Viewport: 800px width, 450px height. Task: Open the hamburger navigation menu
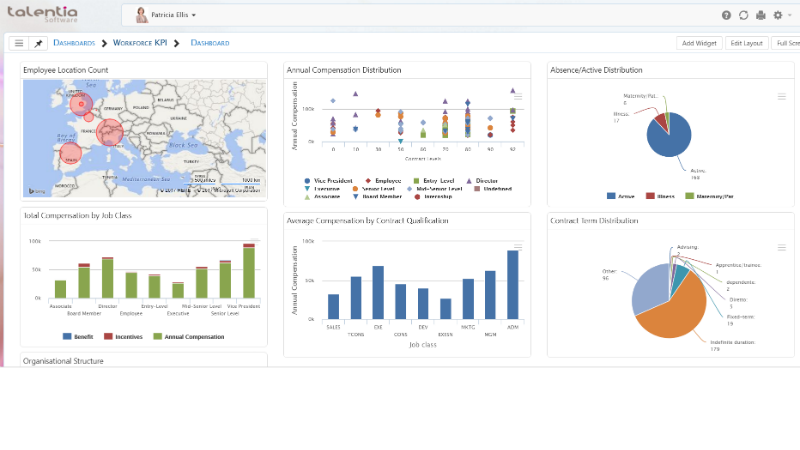click(x=19, y=43)
